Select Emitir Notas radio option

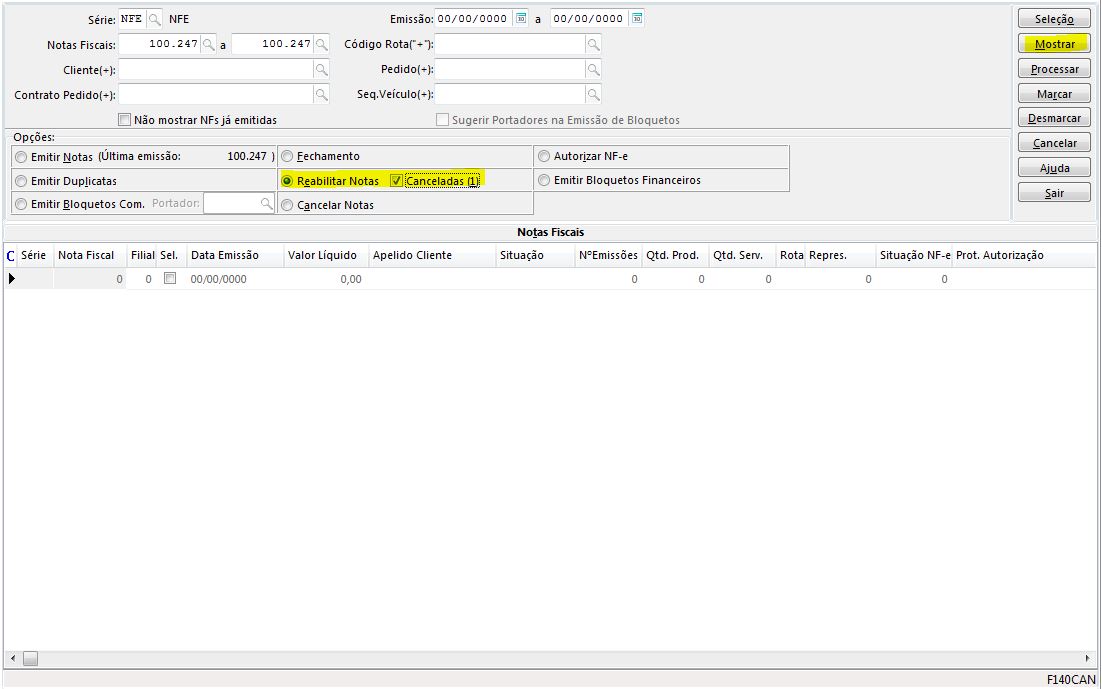(x=21, y=157)
